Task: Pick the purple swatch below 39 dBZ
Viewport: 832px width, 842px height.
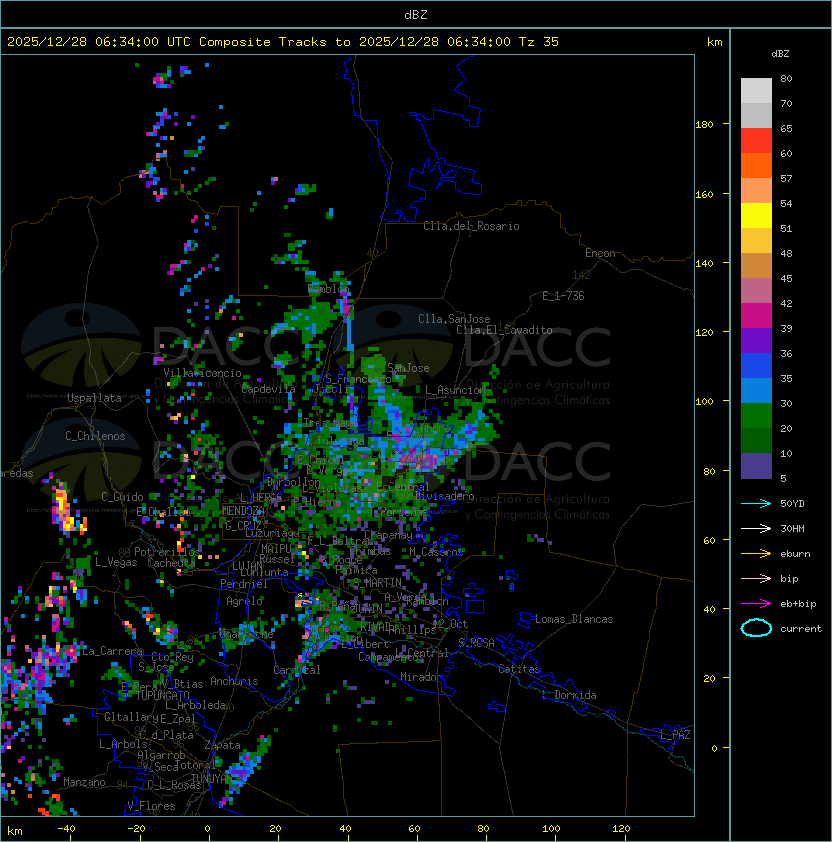Action: tap(756, 340)
